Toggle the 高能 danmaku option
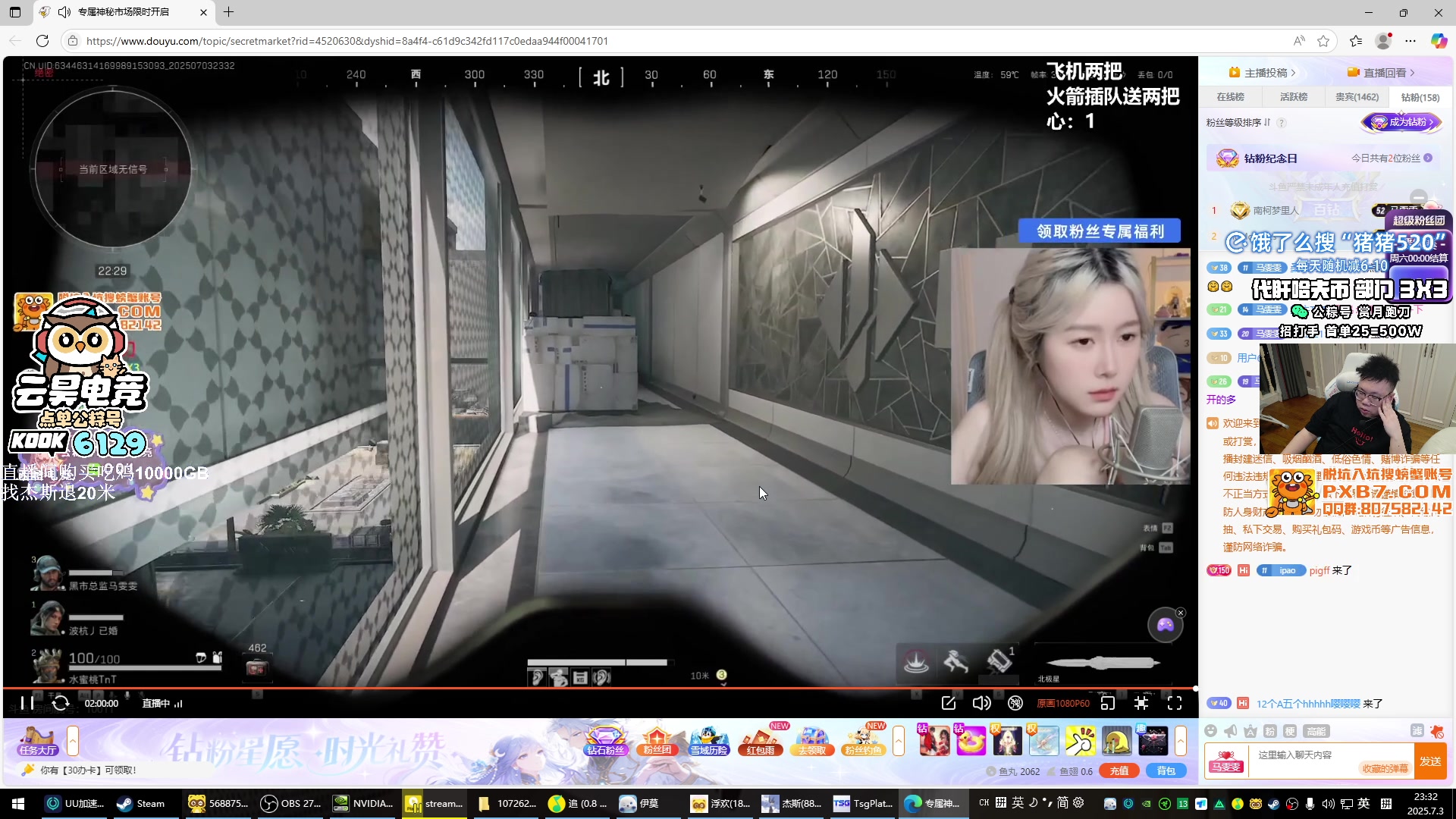Viewport: 1456px width, 819px height. click(x=1316, y=731)
